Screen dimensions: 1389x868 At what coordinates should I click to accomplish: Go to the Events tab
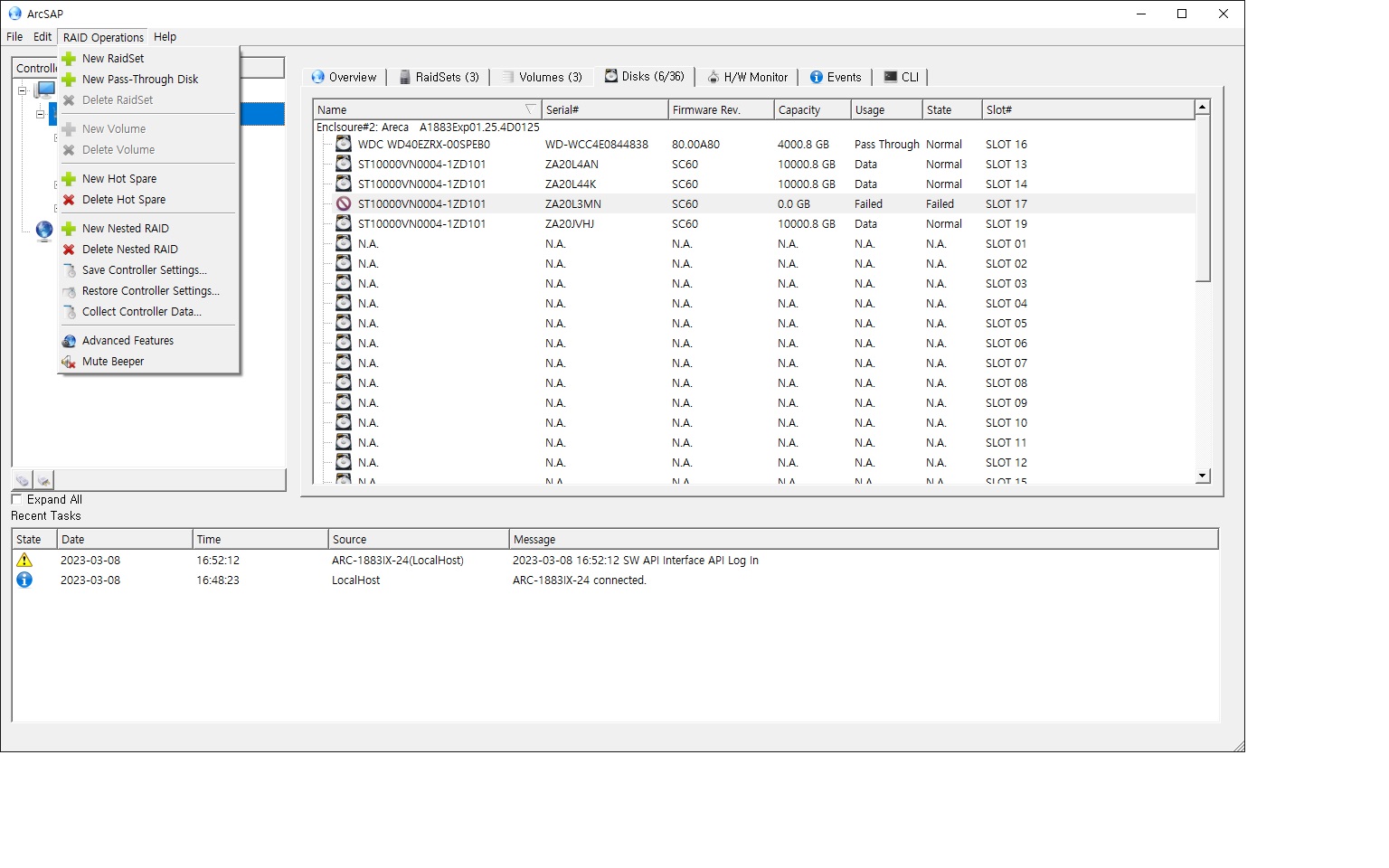pyautogui.click(x=836, y=77)
